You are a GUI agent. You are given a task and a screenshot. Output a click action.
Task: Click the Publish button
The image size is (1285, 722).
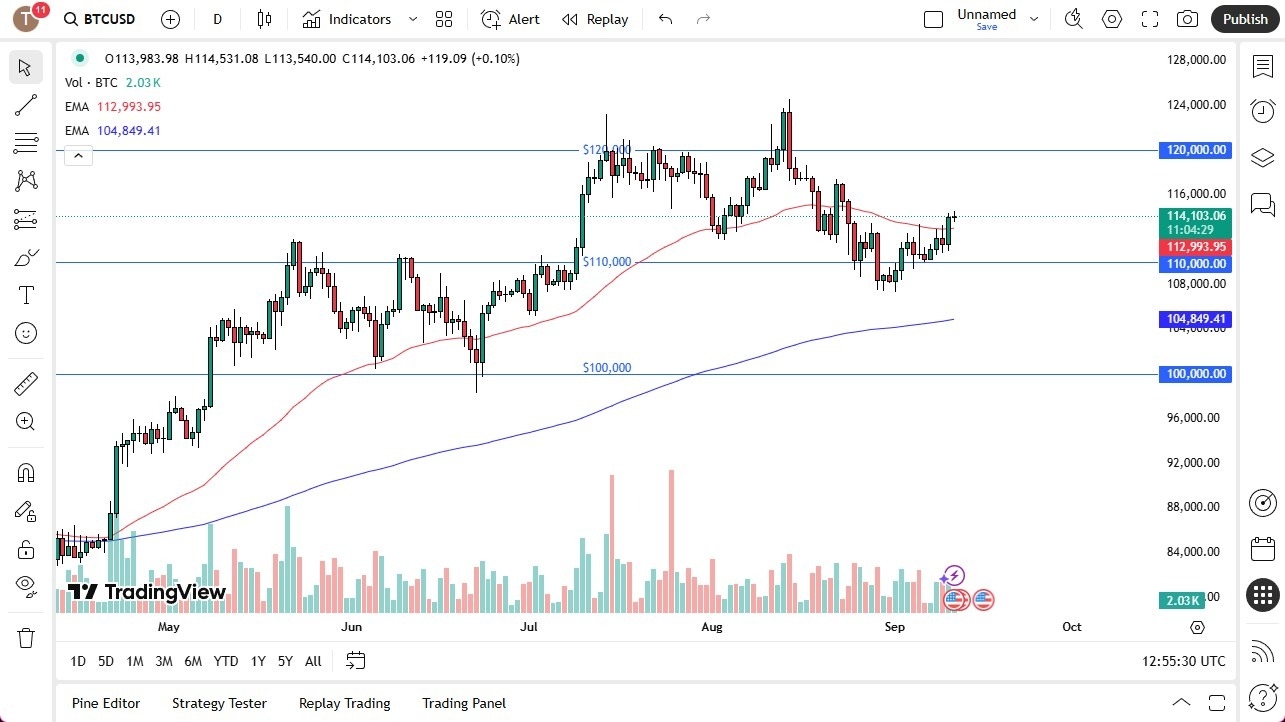1244,18
